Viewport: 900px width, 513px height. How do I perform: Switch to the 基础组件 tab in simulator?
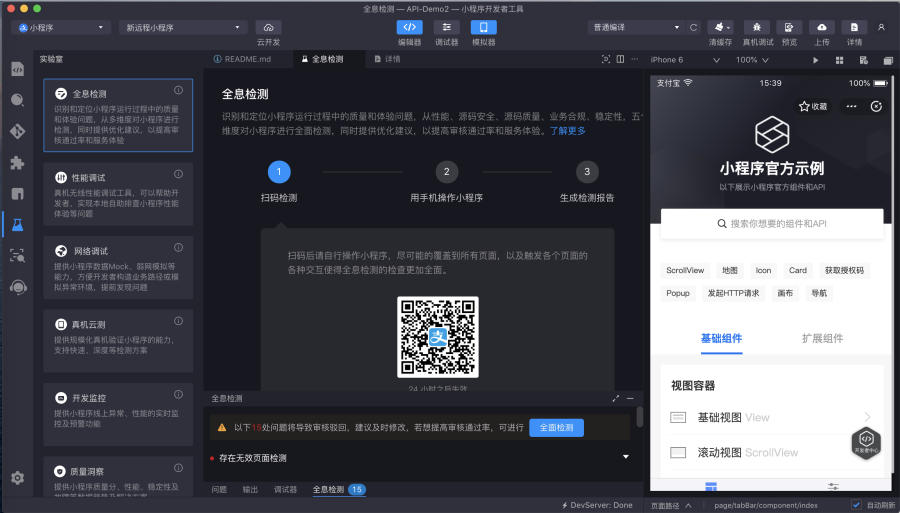[721, 339]
